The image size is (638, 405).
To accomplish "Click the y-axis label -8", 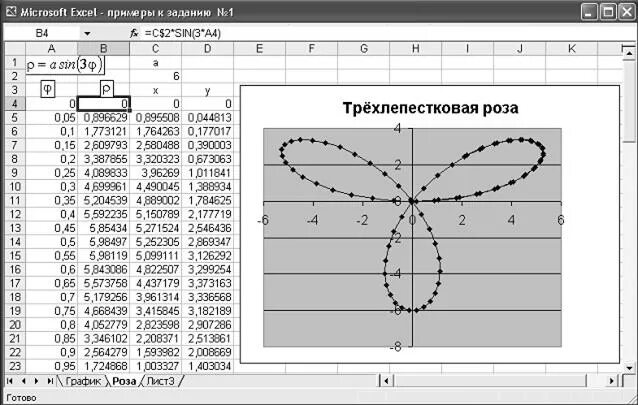I will click(395, 347).
